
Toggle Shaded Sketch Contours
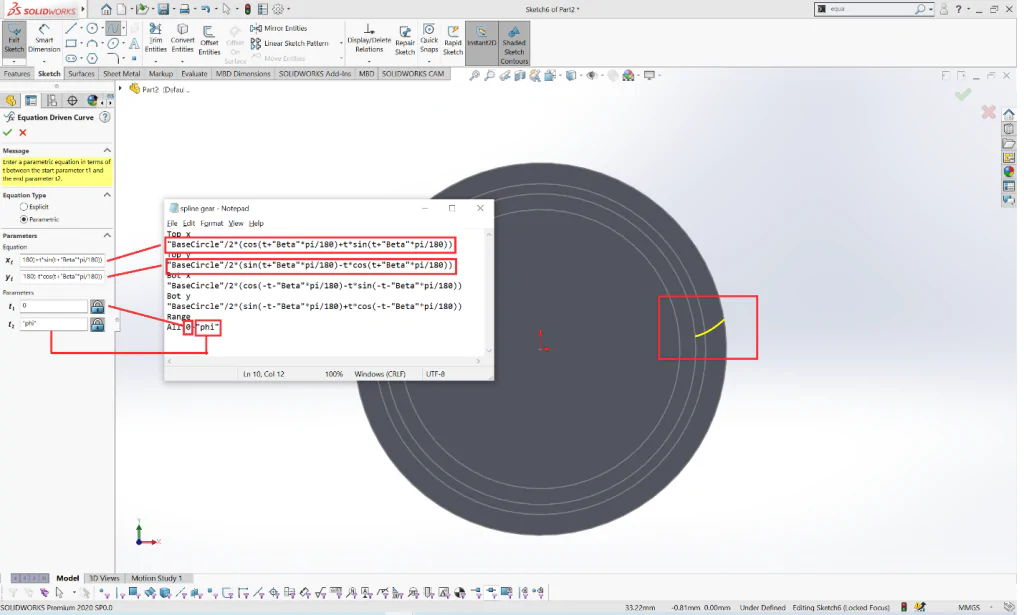(514, 43)
